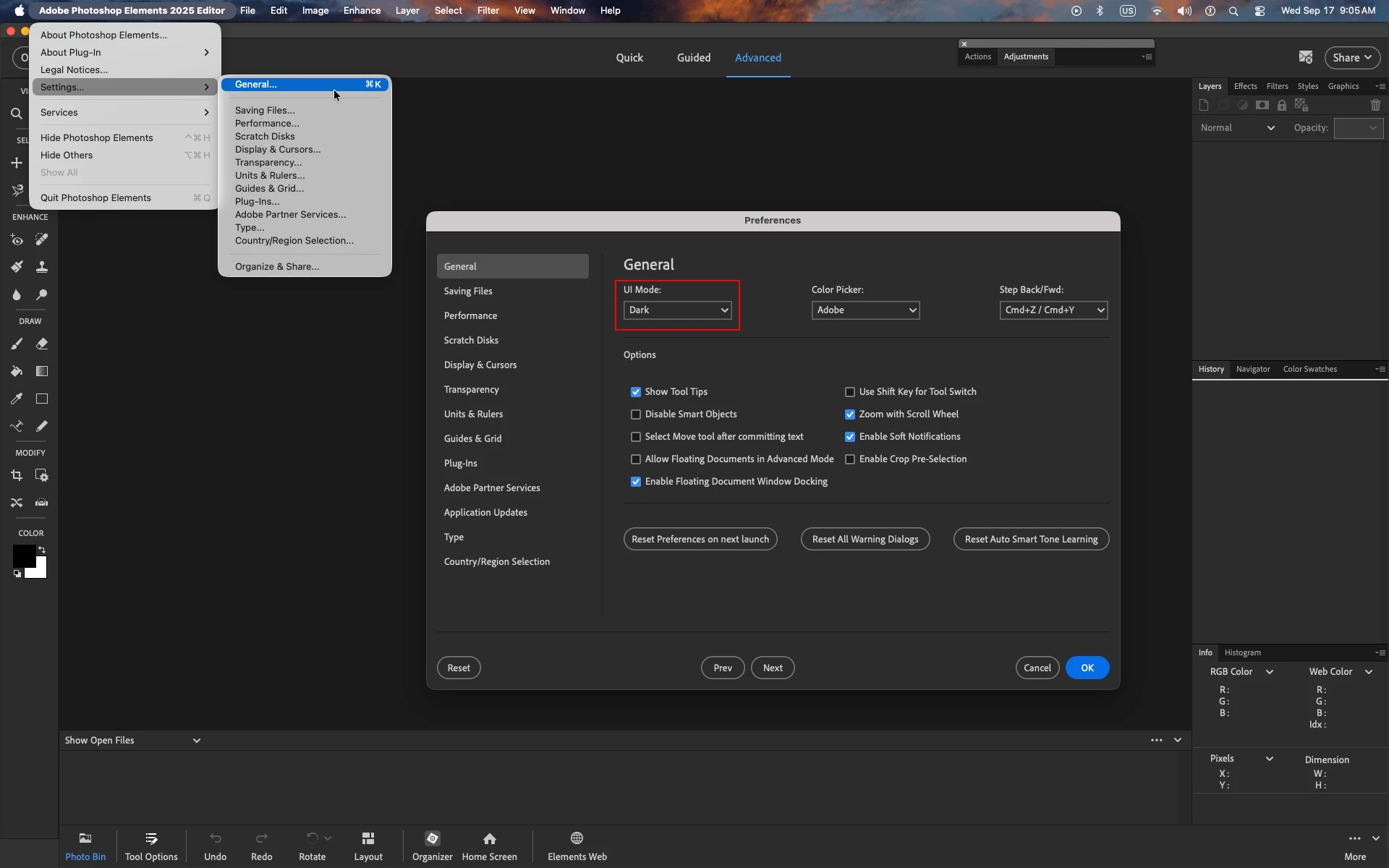
Task: Open the Tool Options panel
Action: pos(151,846)
